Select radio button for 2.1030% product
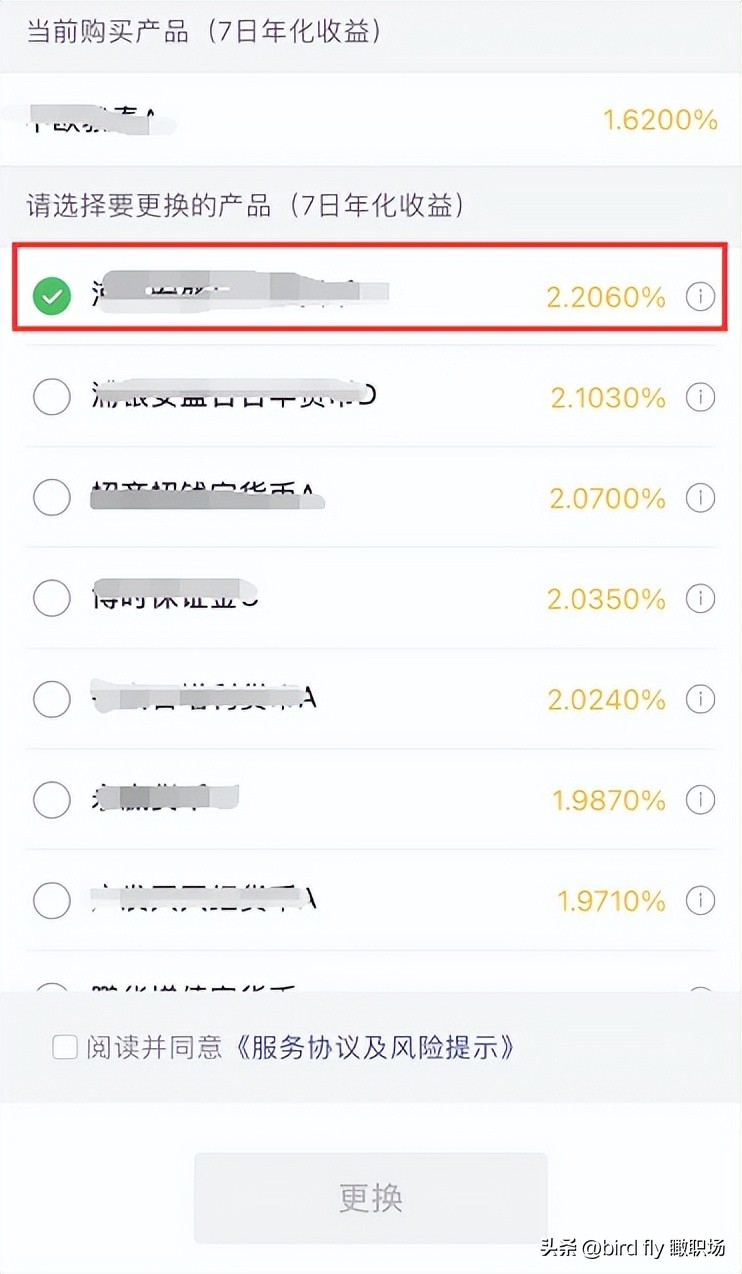The image size is (742, 1274). point(52,397)
